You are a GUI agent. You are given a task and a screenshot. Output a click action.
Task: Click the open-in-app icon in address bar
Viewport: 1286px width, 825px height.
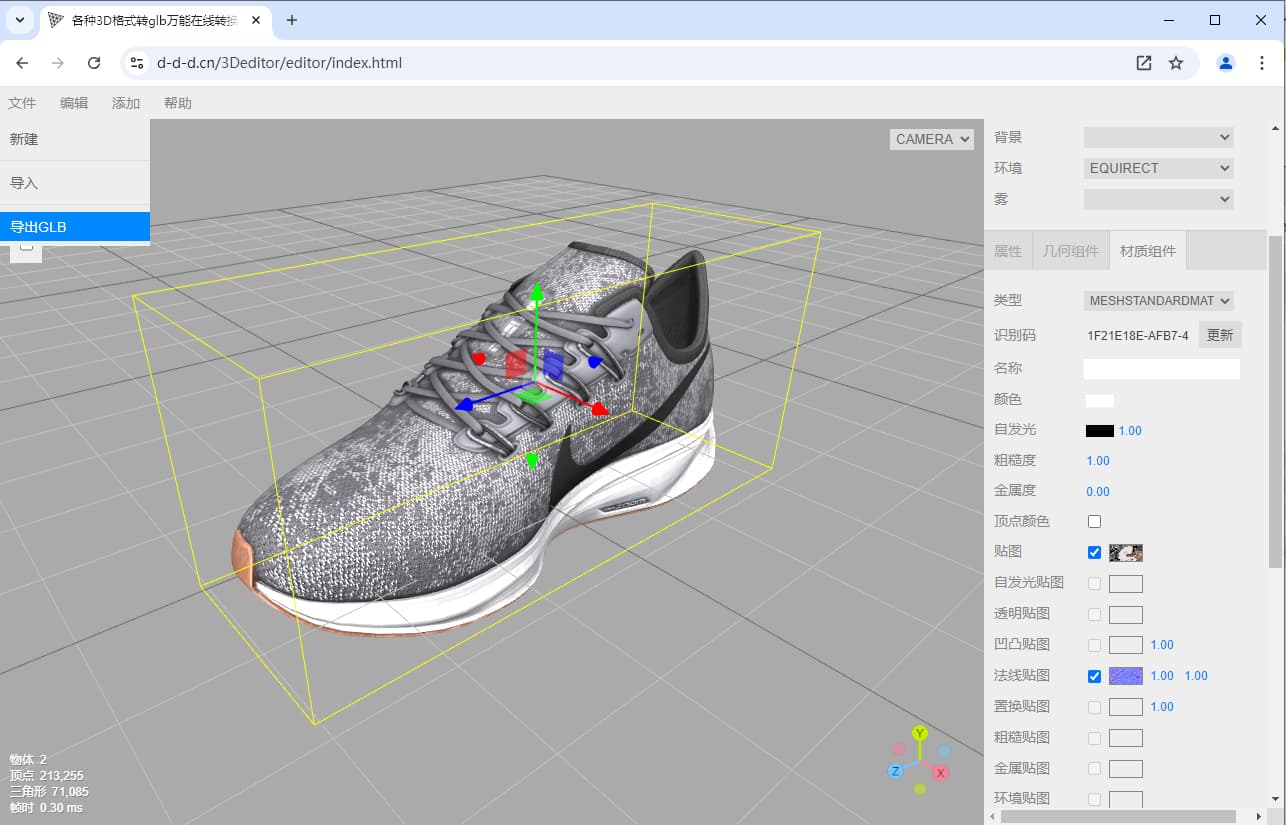tap(1144, 63)
